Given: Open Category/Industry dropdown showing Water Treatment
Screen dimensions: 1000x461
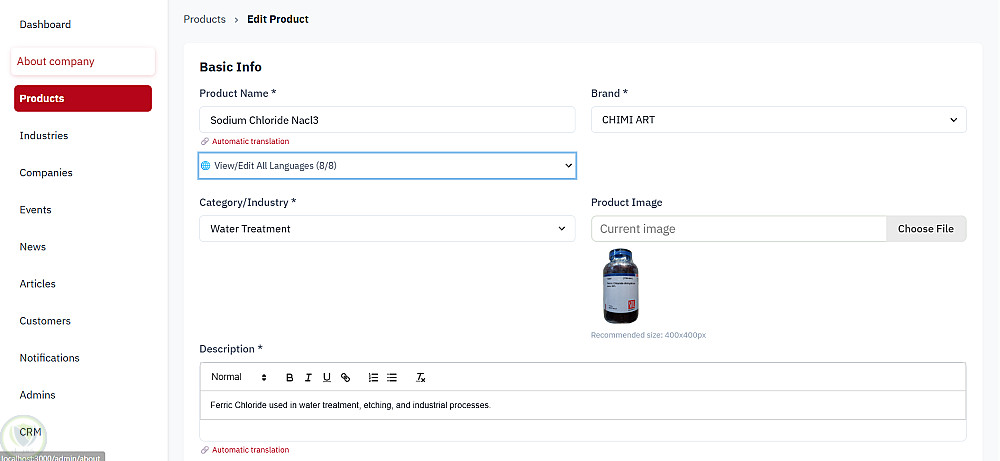Looking at the screenshot, I should click(387, 229).
